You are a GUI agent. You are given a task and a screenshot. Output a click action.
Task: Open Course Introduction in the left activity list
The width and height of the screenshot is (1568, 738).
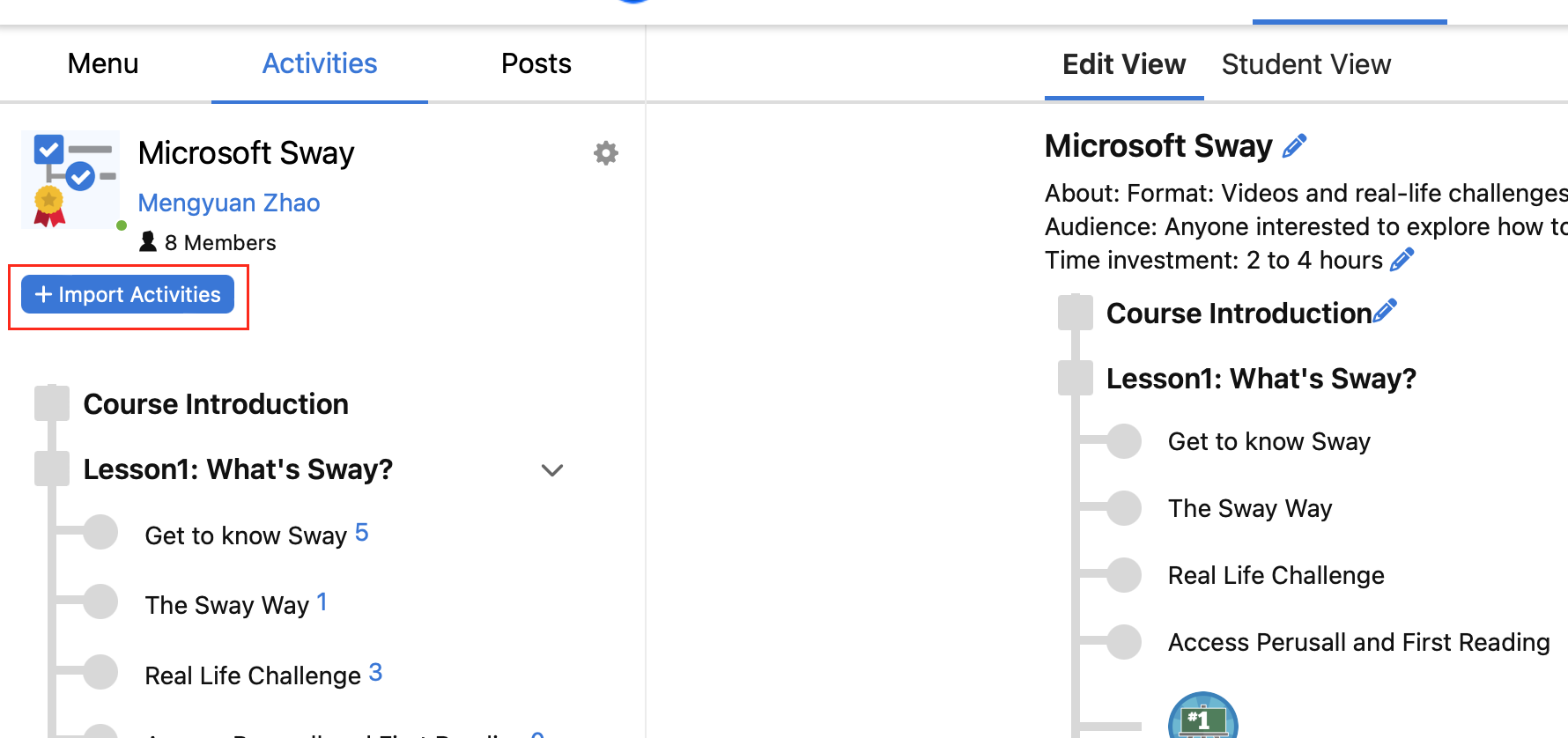click(x=216, y=404)
